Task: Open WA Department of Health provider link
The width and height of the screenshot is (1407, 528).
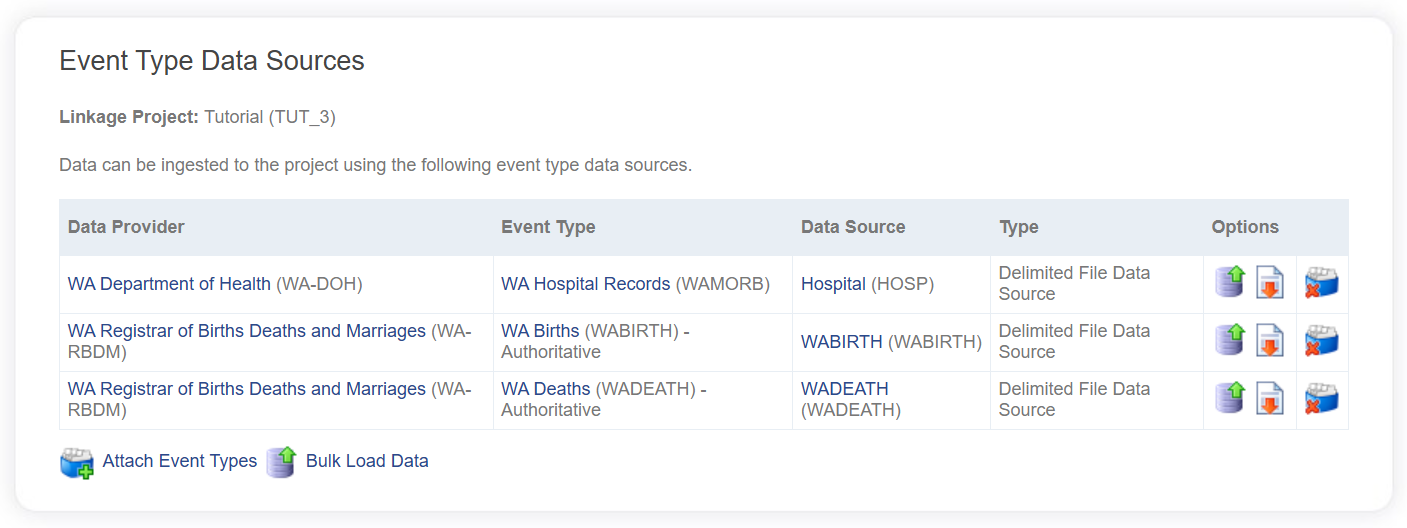Action: 169,284
